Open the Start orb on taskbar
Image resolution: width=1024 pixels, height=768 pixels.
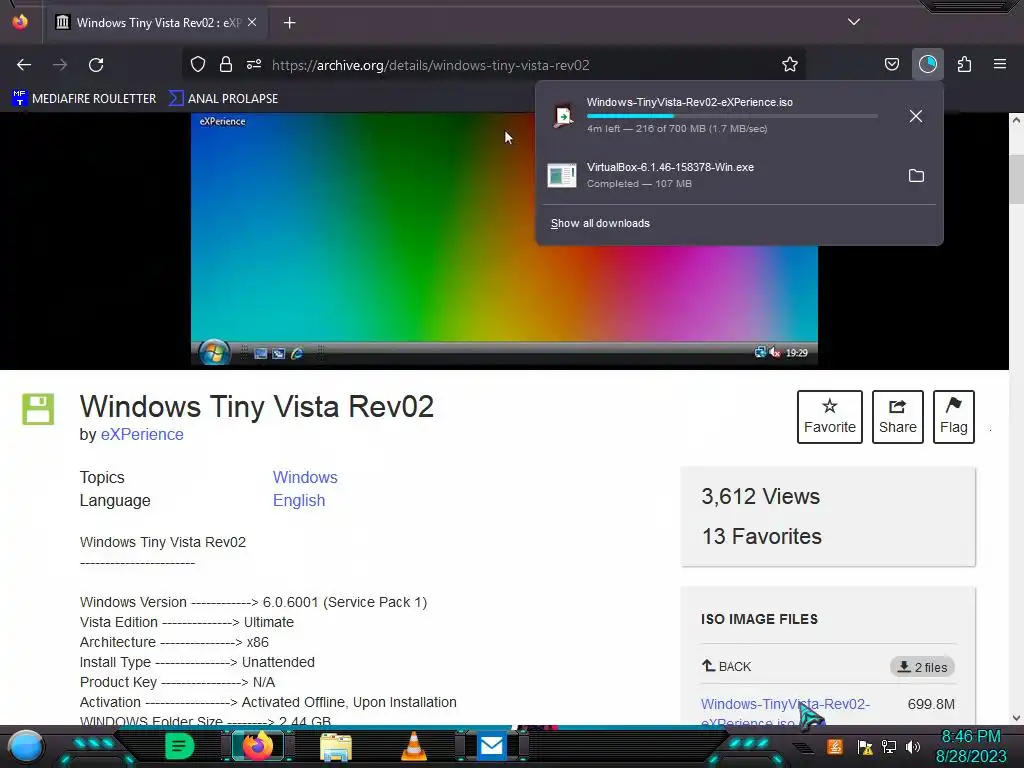coord(26,746)
